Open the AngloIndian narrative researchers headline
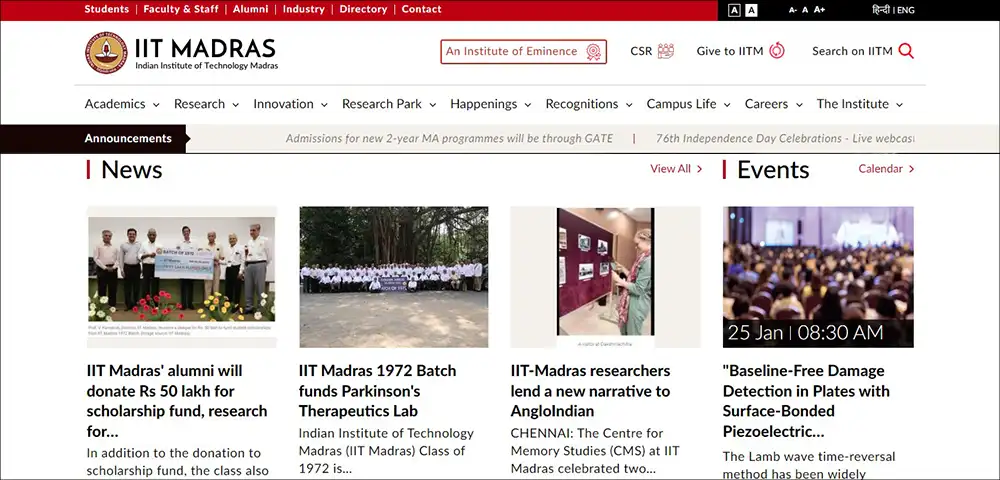This screenshot has height=480, width=1000. [591, 391]
